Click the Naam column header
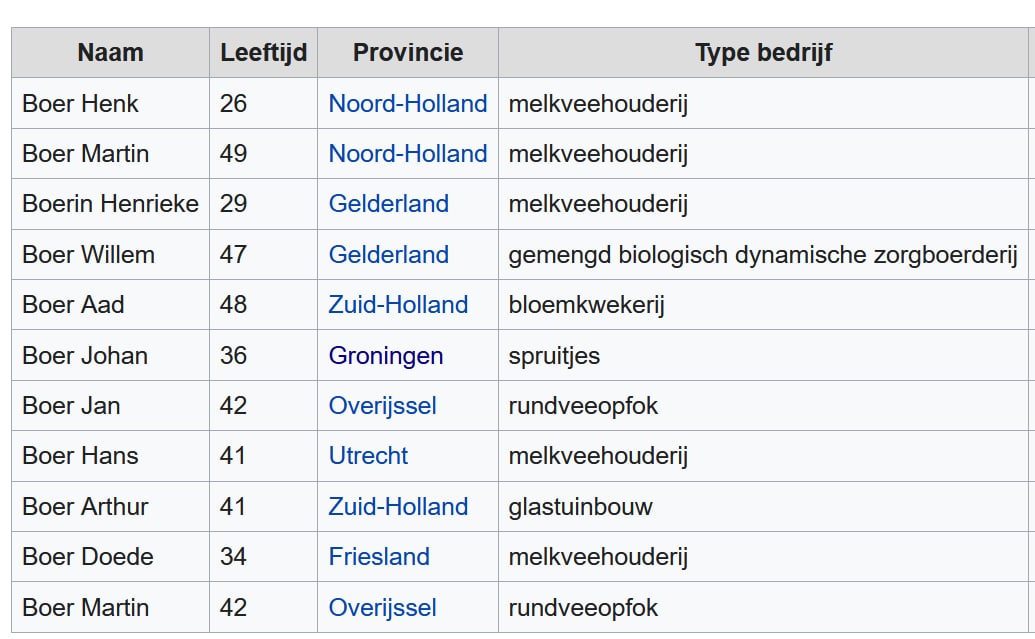The width and height of the screenshot is (1035, 639). point(110,53)
